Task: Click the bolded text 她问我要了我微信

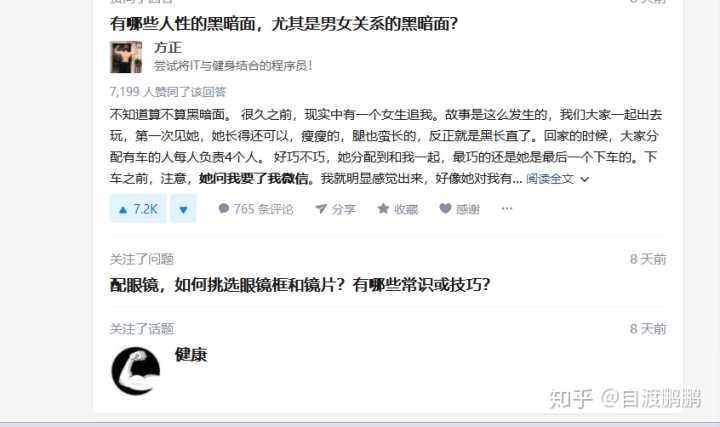Action: (x=253, y=179)
